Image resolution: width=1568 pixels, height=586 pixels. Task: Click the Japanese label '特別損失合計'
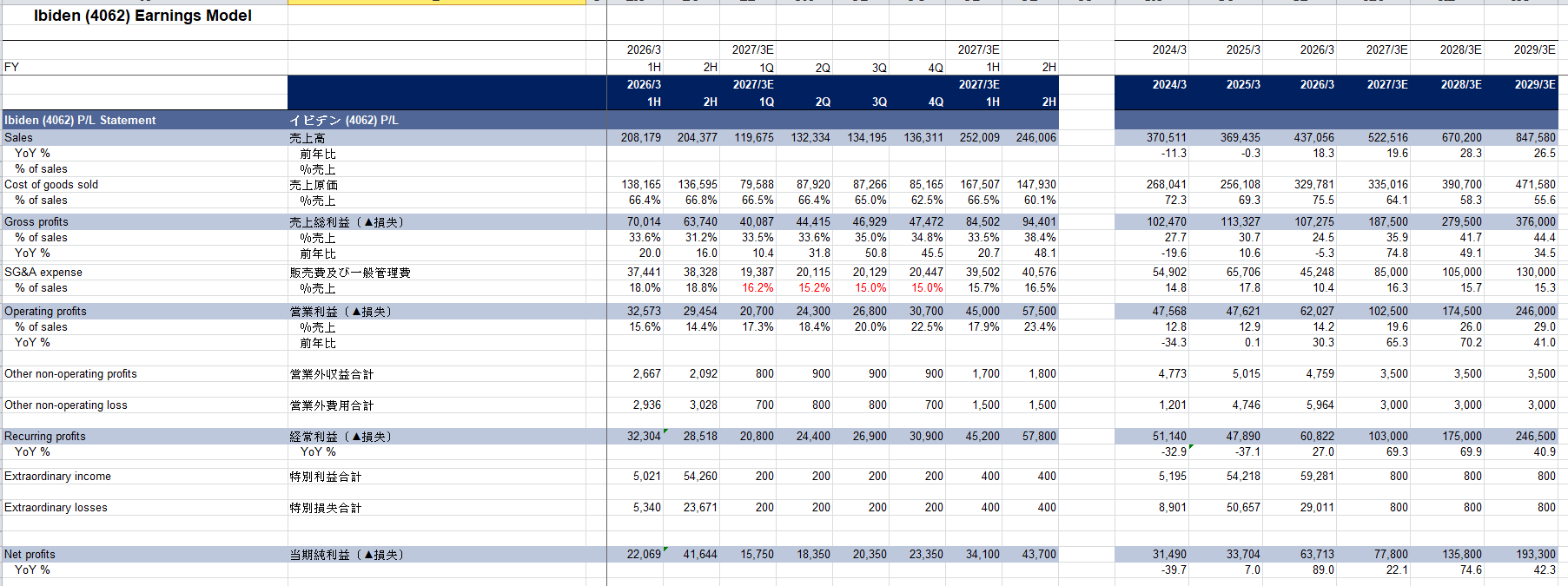click(325, 507)
